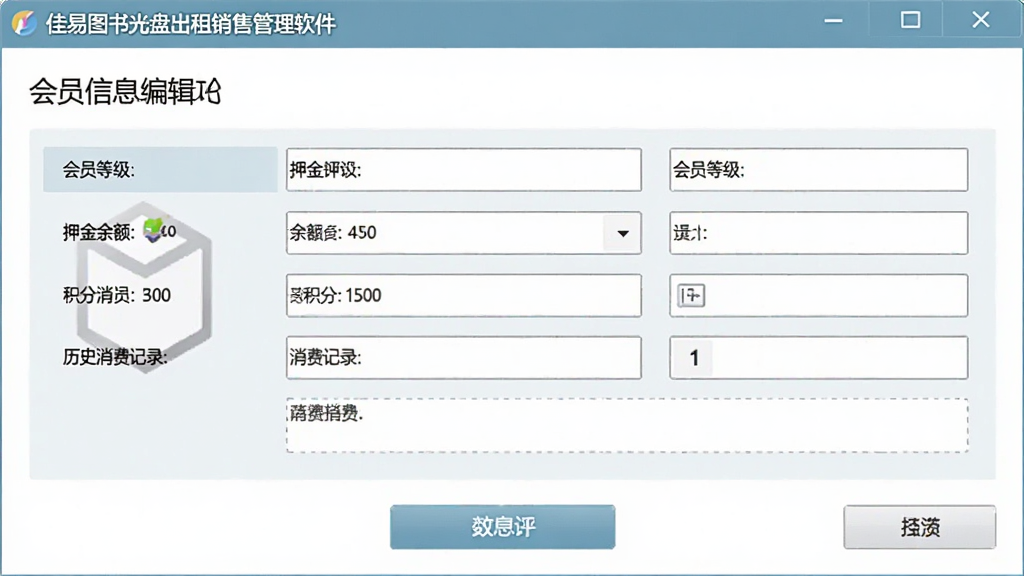Viewport: 1024px width, 576px height.
Task: Click the grey button at the bottom right
Action: [x=920, y=526]
